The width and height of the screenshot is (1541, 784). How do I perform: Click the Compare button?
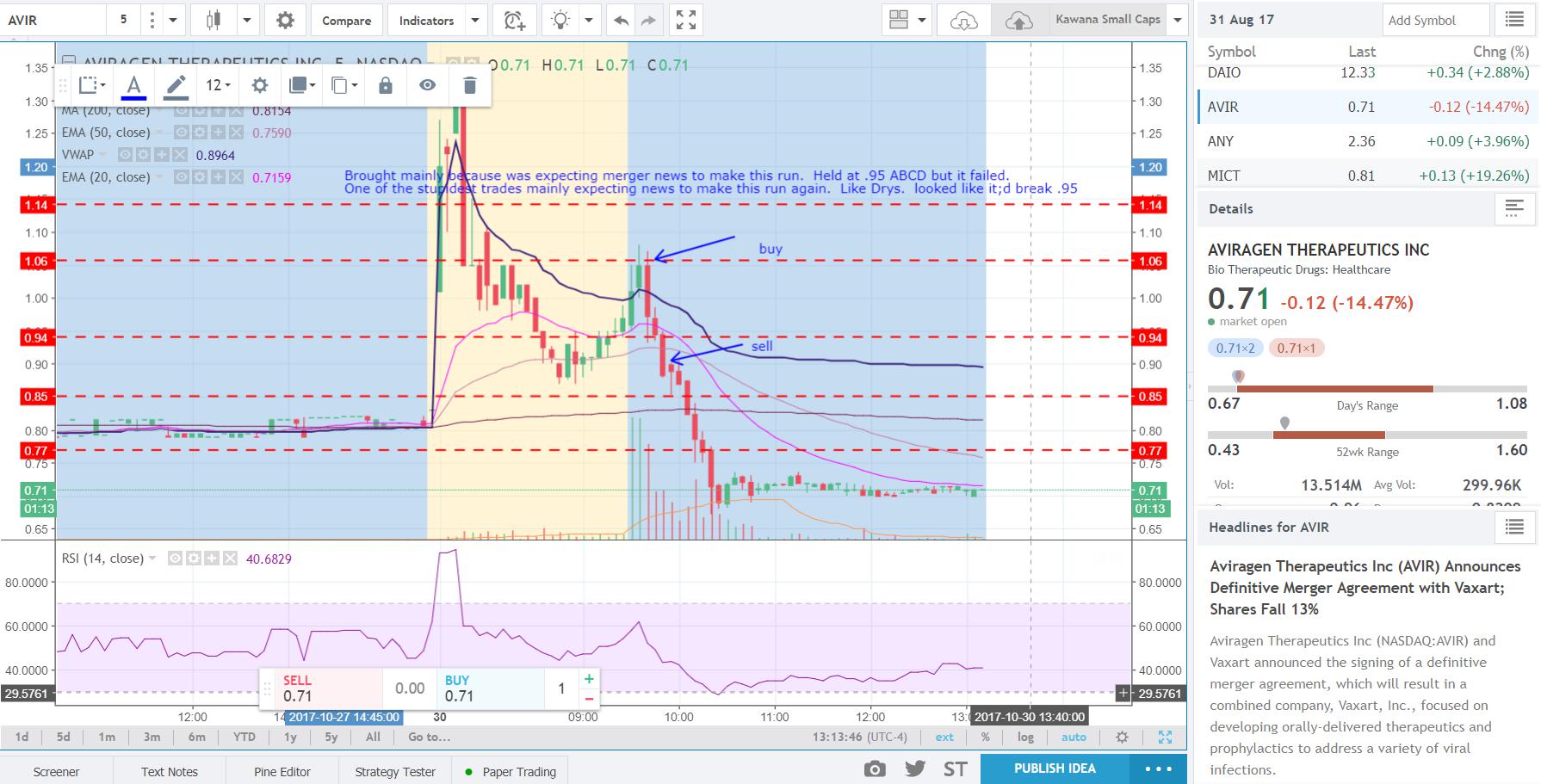click(x=346, y=21)
